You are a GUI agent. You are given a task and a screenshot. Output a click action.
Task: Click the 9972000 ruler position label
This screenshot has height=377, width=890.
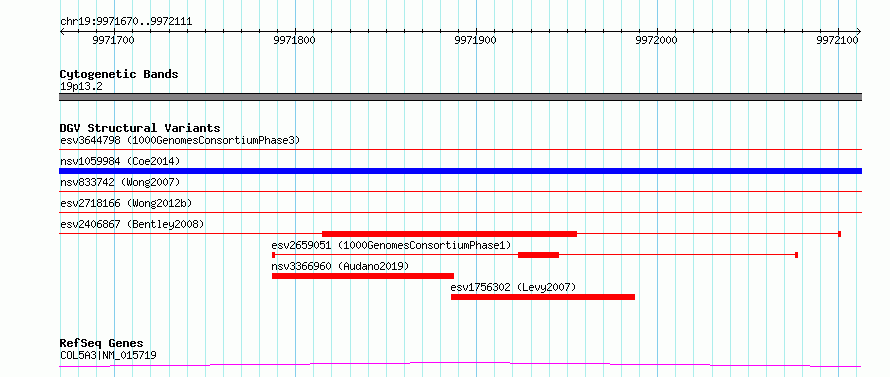(657, 41)
